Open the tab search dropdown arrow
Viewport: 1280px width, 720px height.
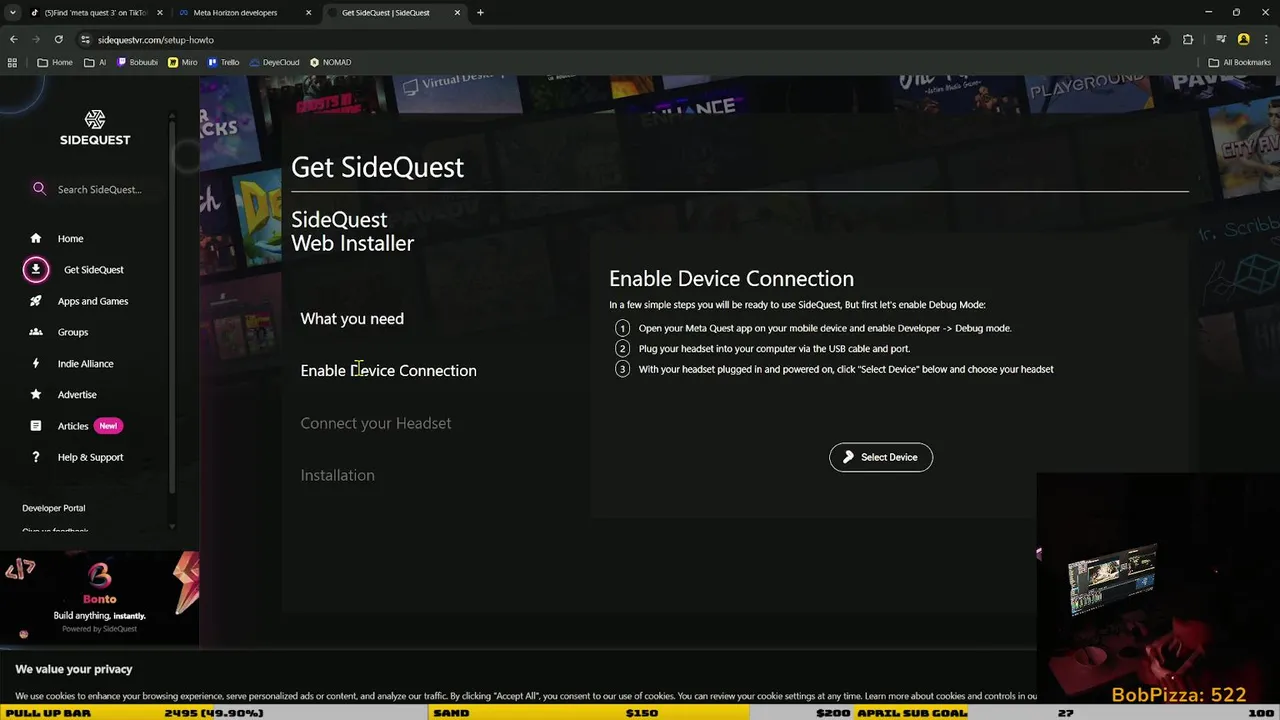click(x=12, y=13)
